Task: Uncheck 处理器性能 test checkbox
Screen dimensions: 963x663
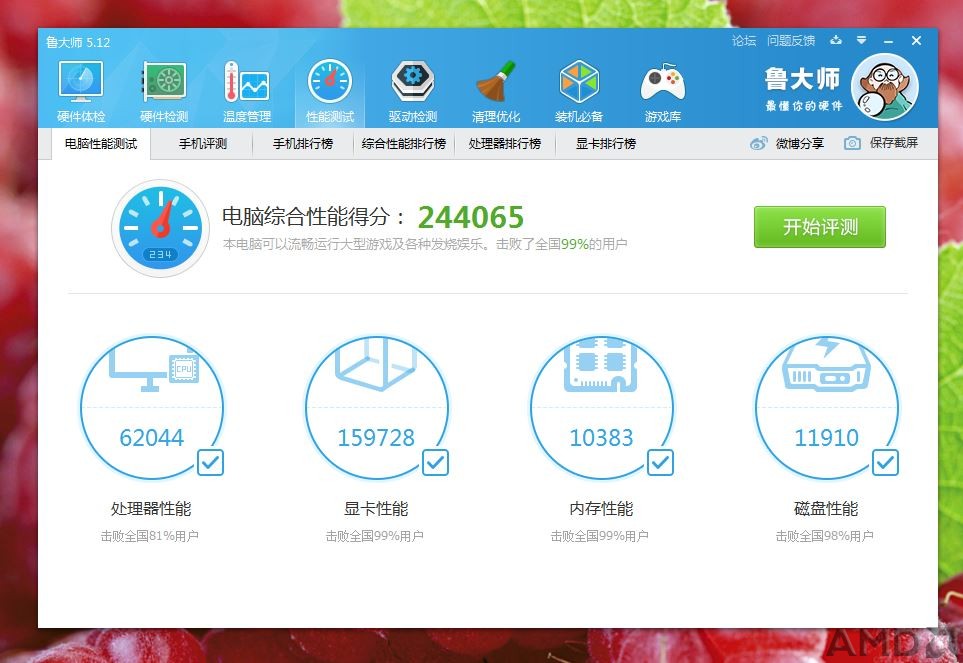Action: tap(210, 462)
